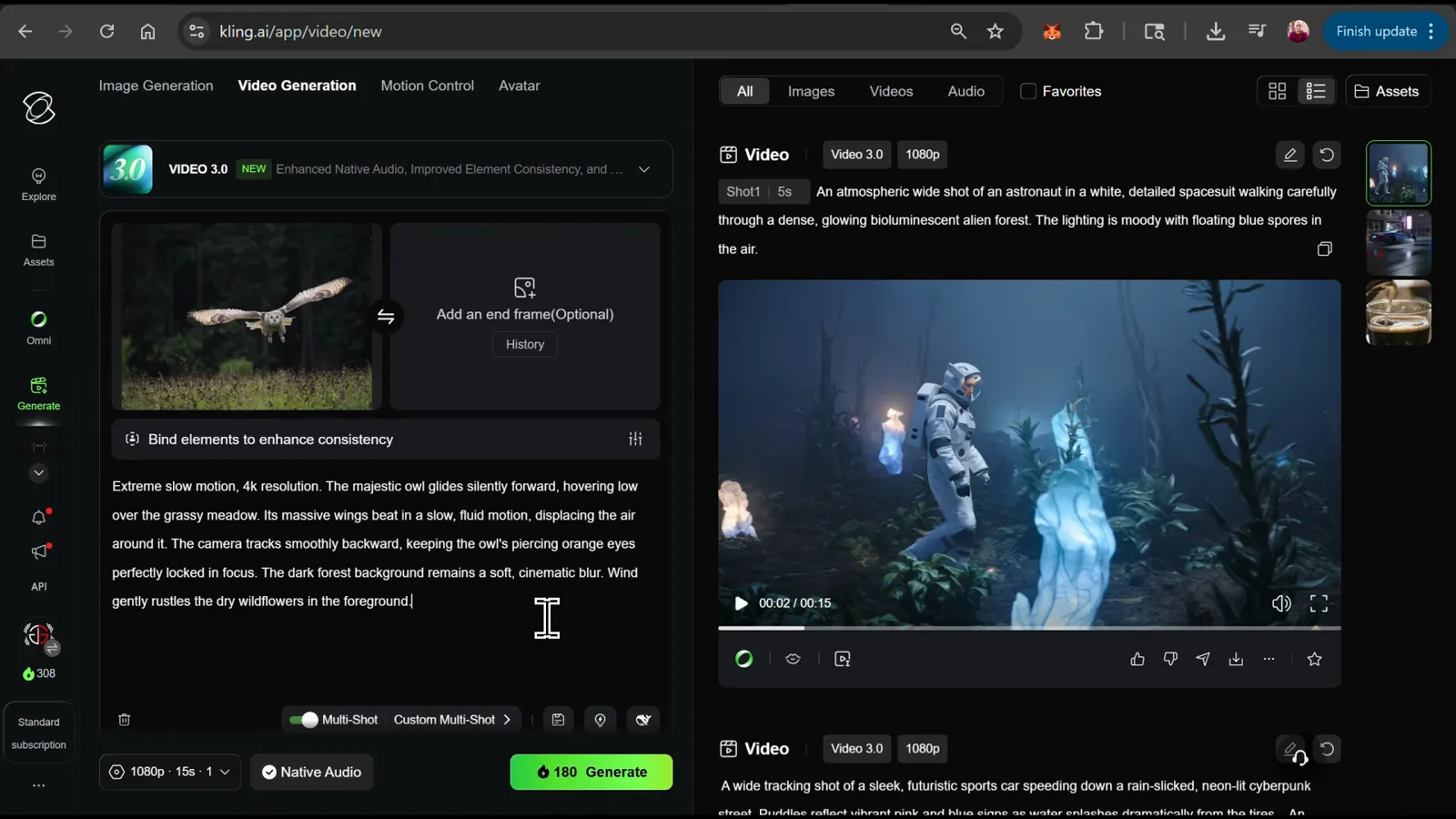Image resolution: width=1456 pixels, height=819 pixels.
Task: Toggle Native Audio option
Action: 311,772
